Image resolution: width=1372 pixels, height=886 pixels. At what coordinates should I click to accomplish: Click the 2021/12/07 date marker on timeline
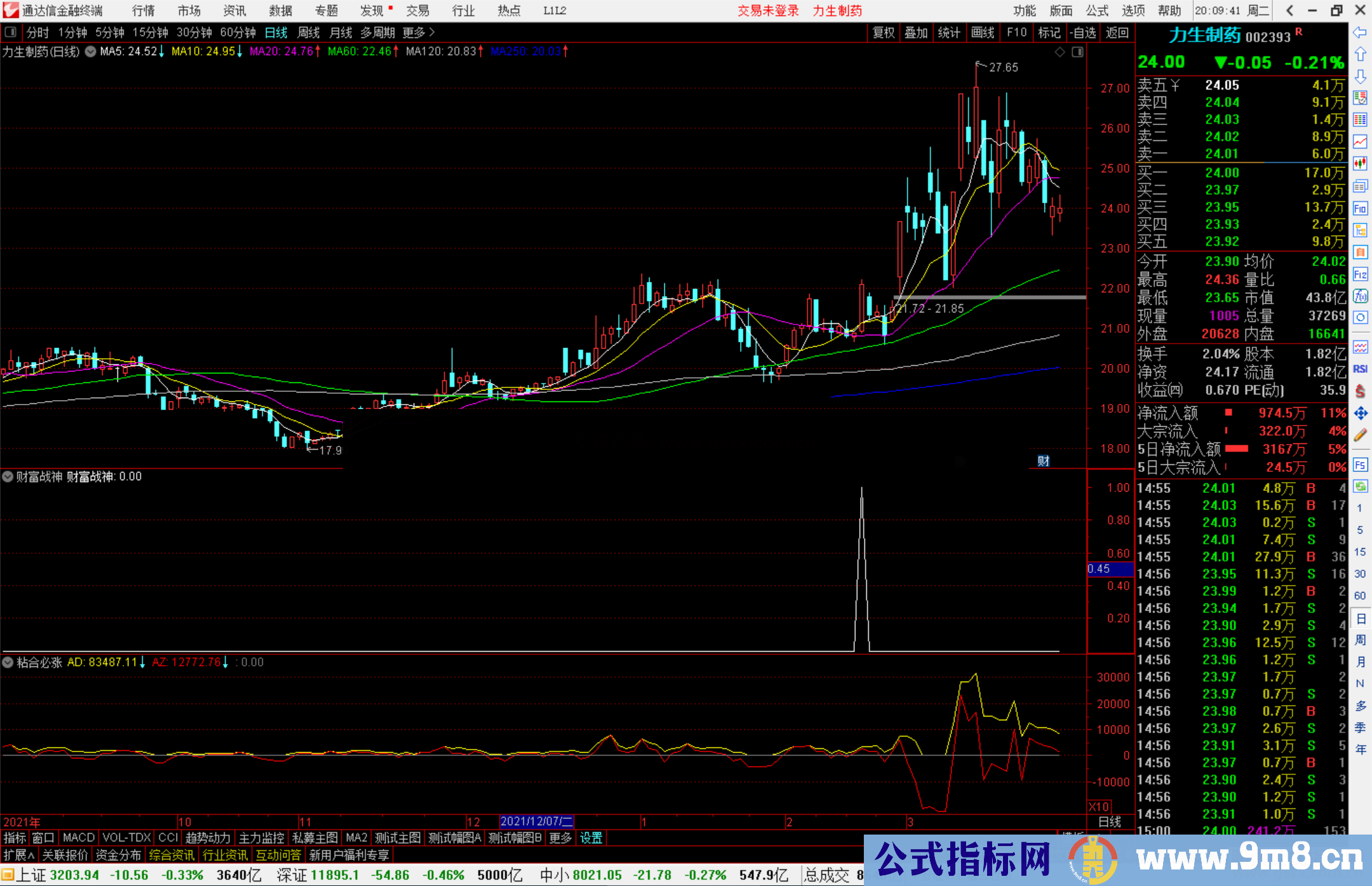point(537,821)
